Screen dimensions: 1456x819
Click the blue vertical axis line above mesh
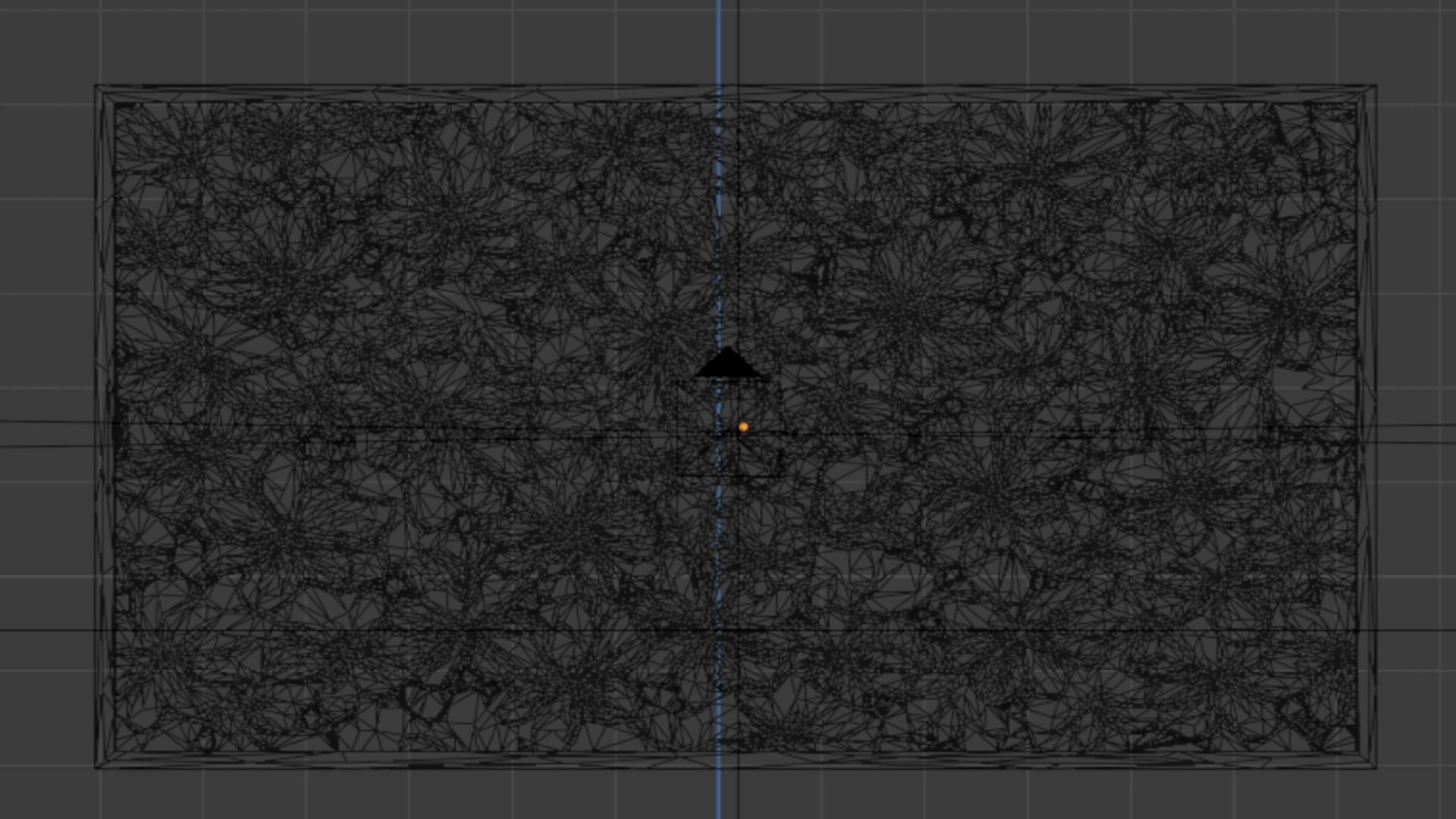point(719,42)
